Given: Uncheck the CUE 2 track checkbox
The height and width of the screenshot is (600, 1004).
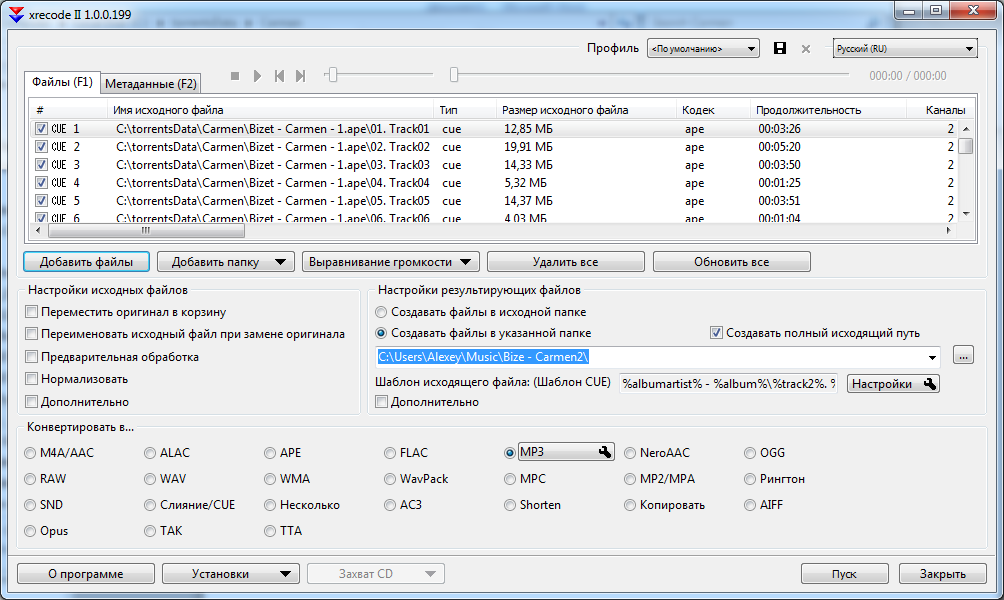Looking at the screenshot, I should [41, 147].
